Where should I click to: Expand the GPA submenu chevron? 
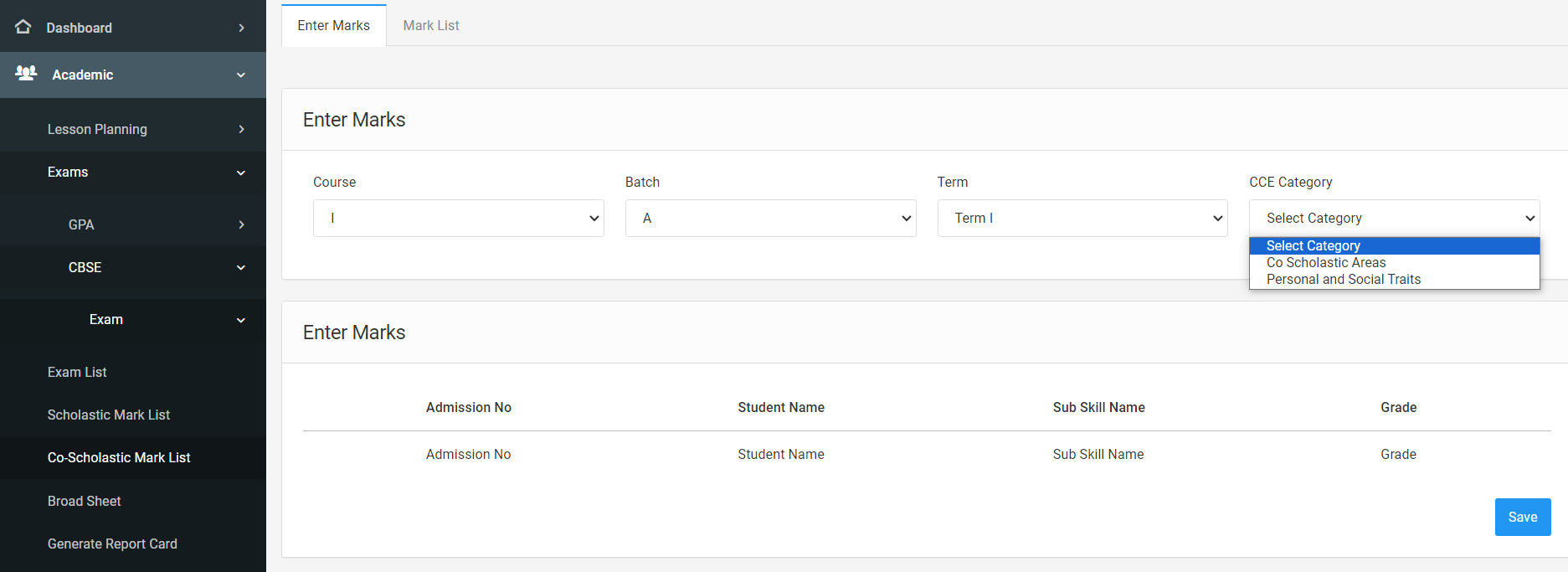(241, 224)
